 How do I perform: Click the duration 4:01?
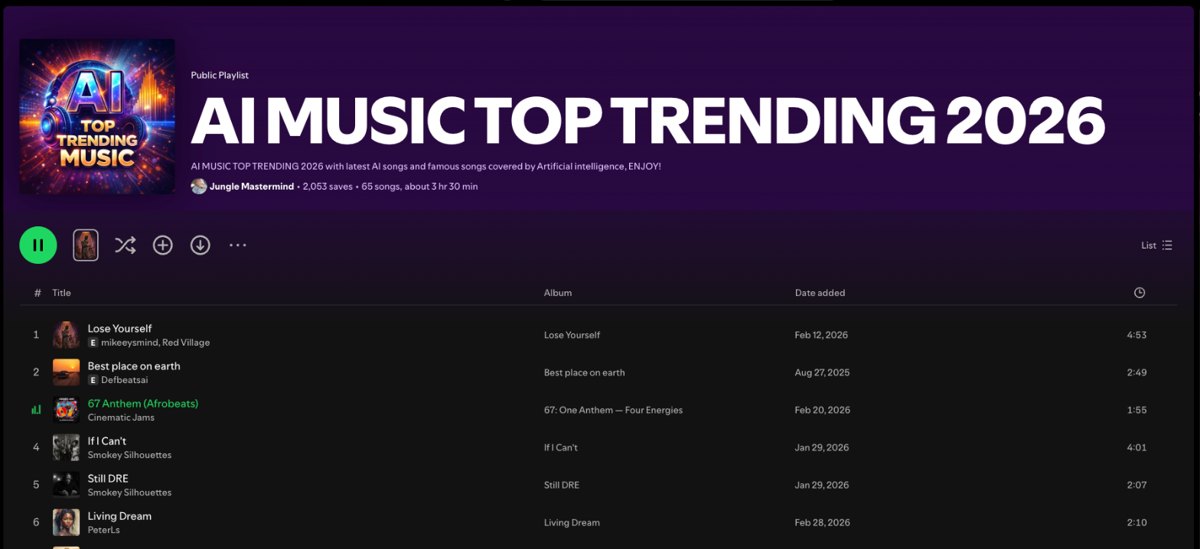click(1136, 448)
